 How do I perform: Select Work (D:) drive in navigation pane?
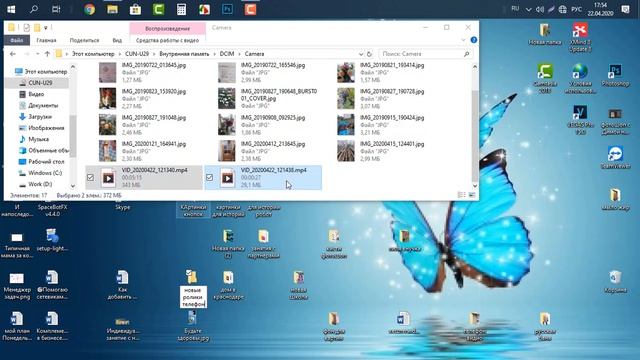click(x=40, y=184)
